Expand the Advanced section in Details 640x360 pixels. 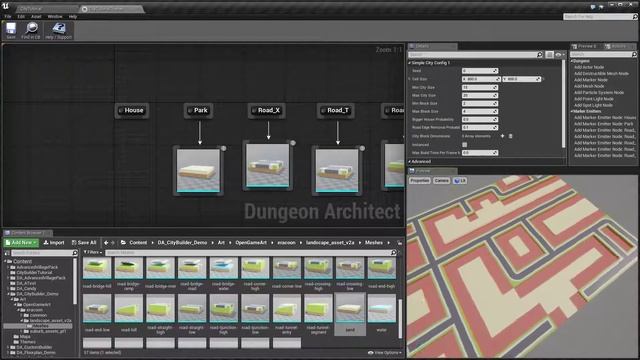(x=410, y=162)
